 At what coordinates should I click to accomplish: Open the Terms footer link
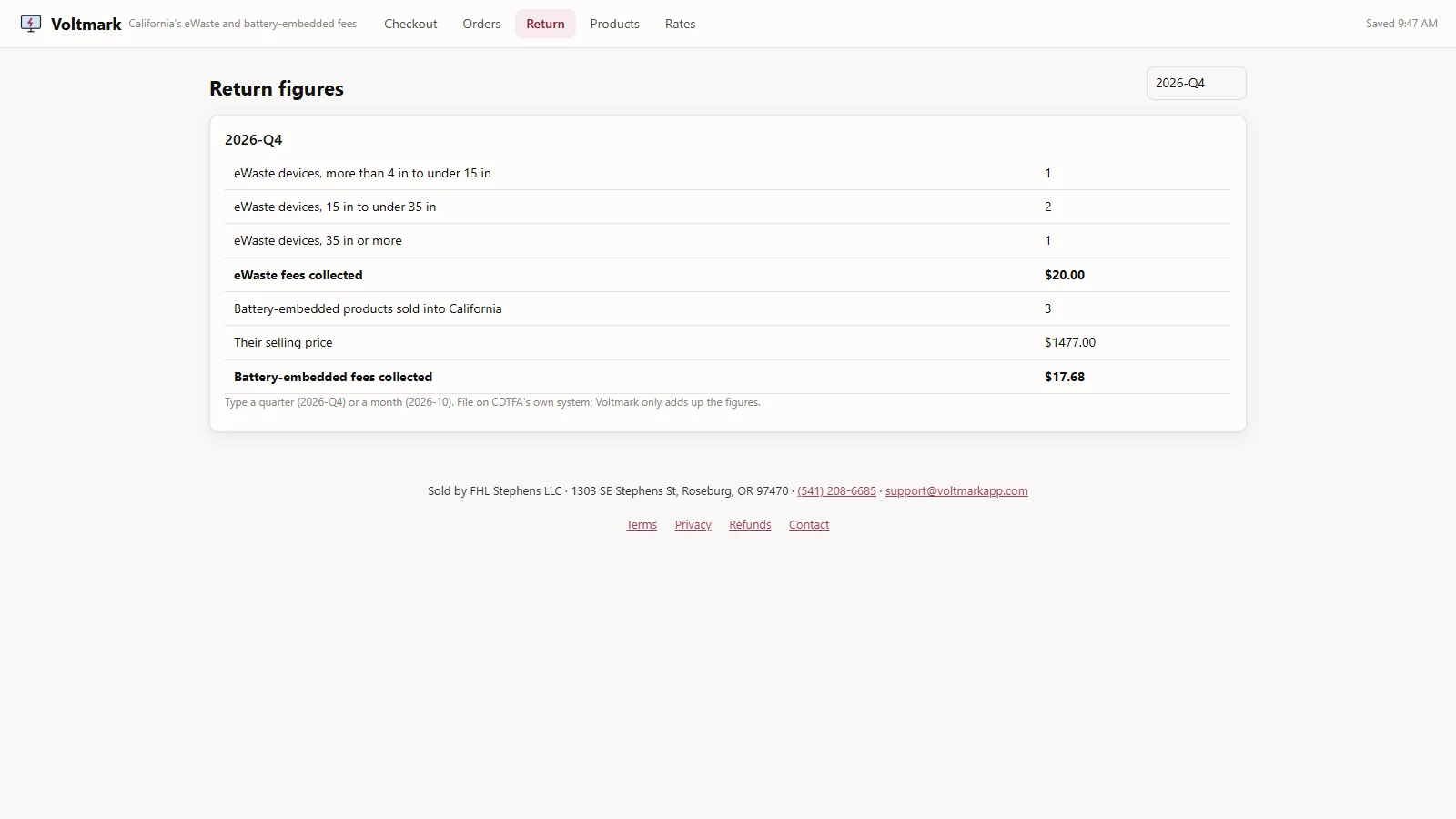642,524
